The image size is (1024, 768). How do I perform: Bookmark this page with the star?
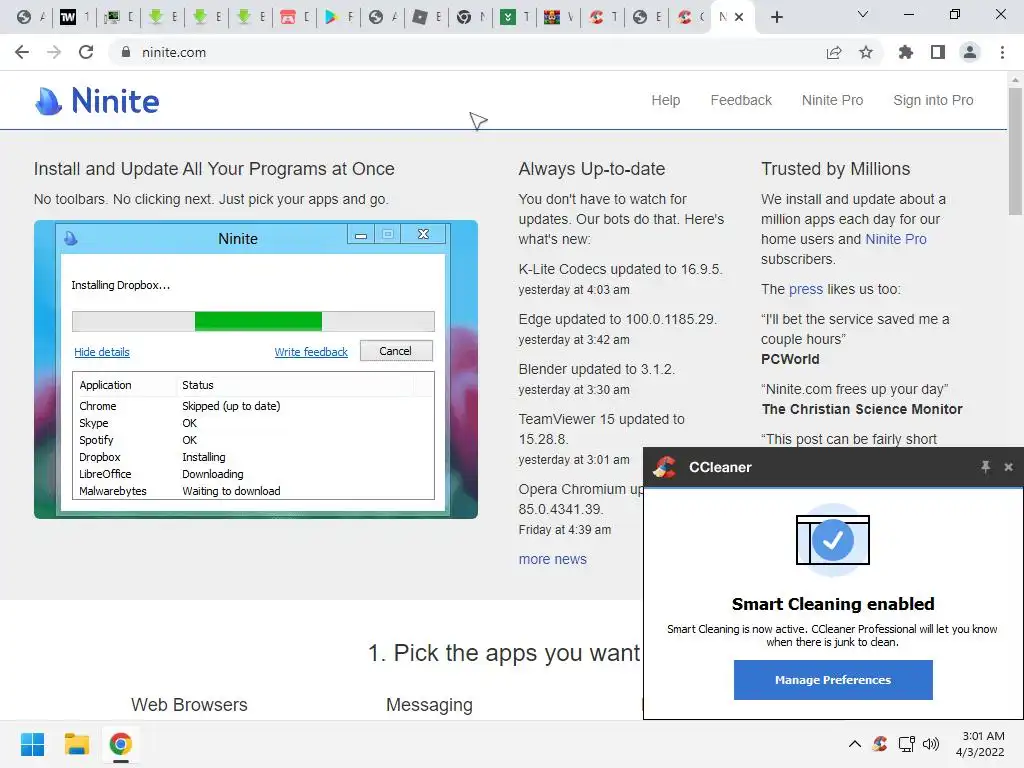click(x=866, y=52)
